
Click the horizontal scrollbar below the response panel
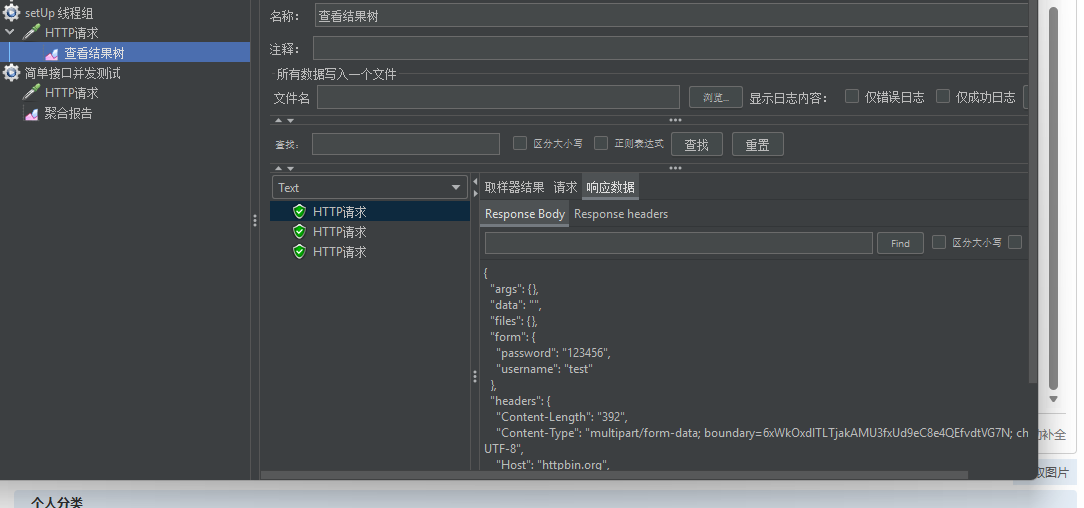tap(615, 475)
